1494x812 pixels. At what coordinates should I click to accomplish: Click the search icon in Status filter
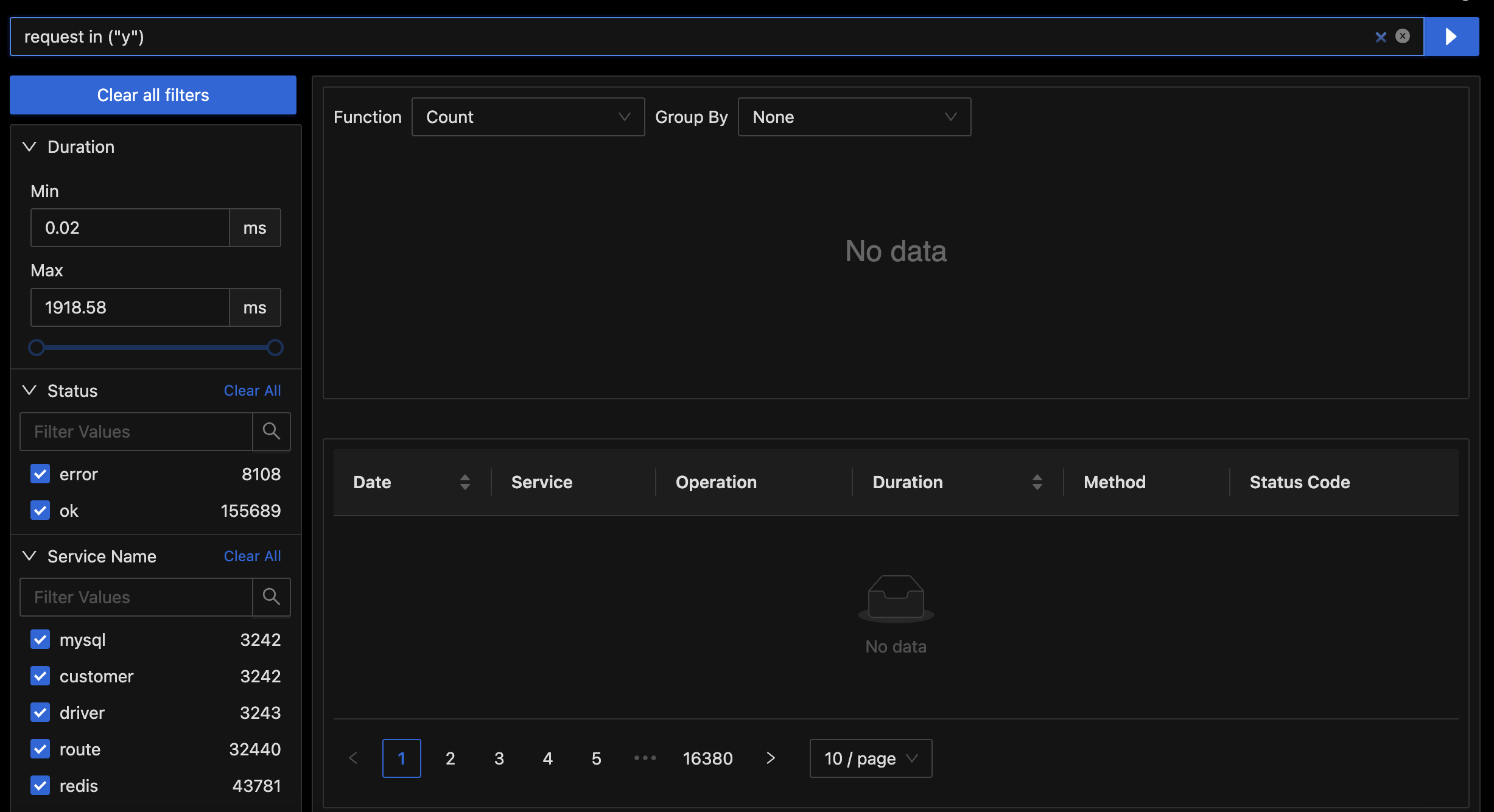tap(272, 432)
